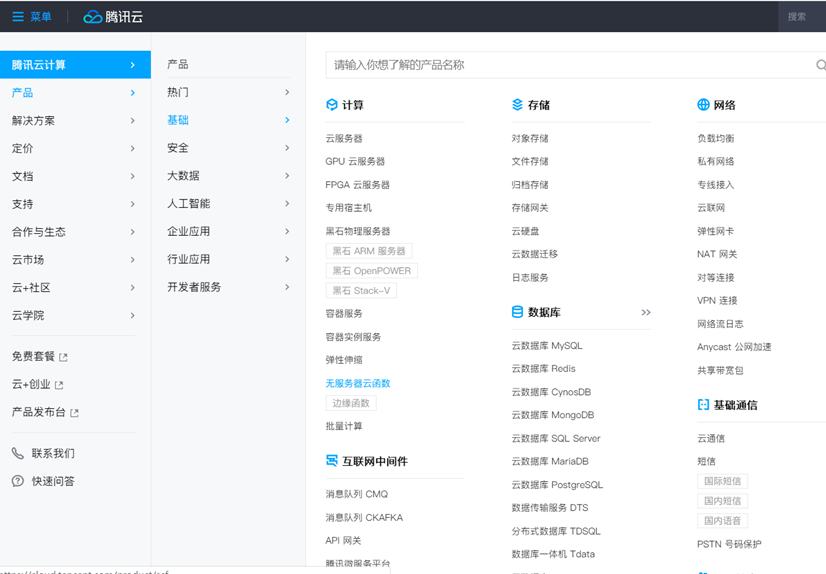826x574 pixels.
Task: Click 边缘函数 tag
Action: pyautogui.click(x=351, y=403)
